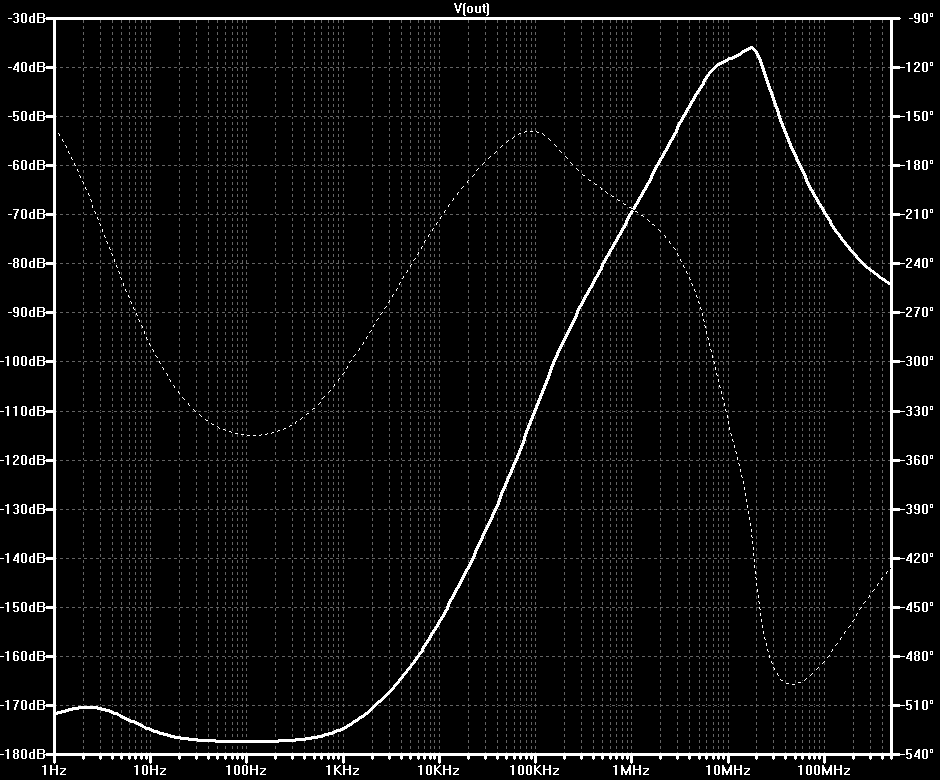Screen dimensions: 940x780
Task: Click the -180dB magnitude axis label
Action: 22,754
